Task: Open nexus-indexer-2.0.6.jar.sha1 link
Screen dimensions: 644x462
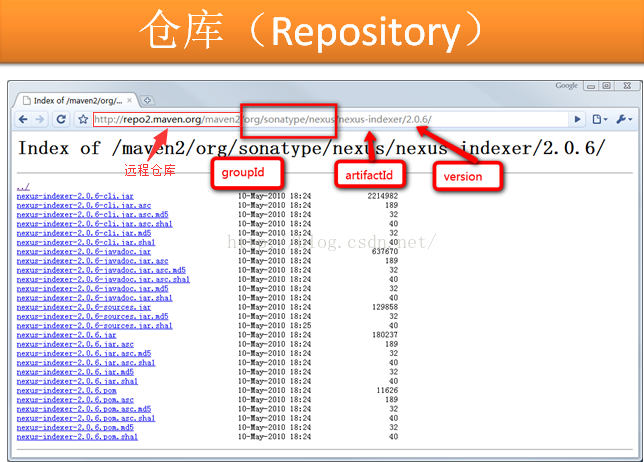Action: click(77, 381)
